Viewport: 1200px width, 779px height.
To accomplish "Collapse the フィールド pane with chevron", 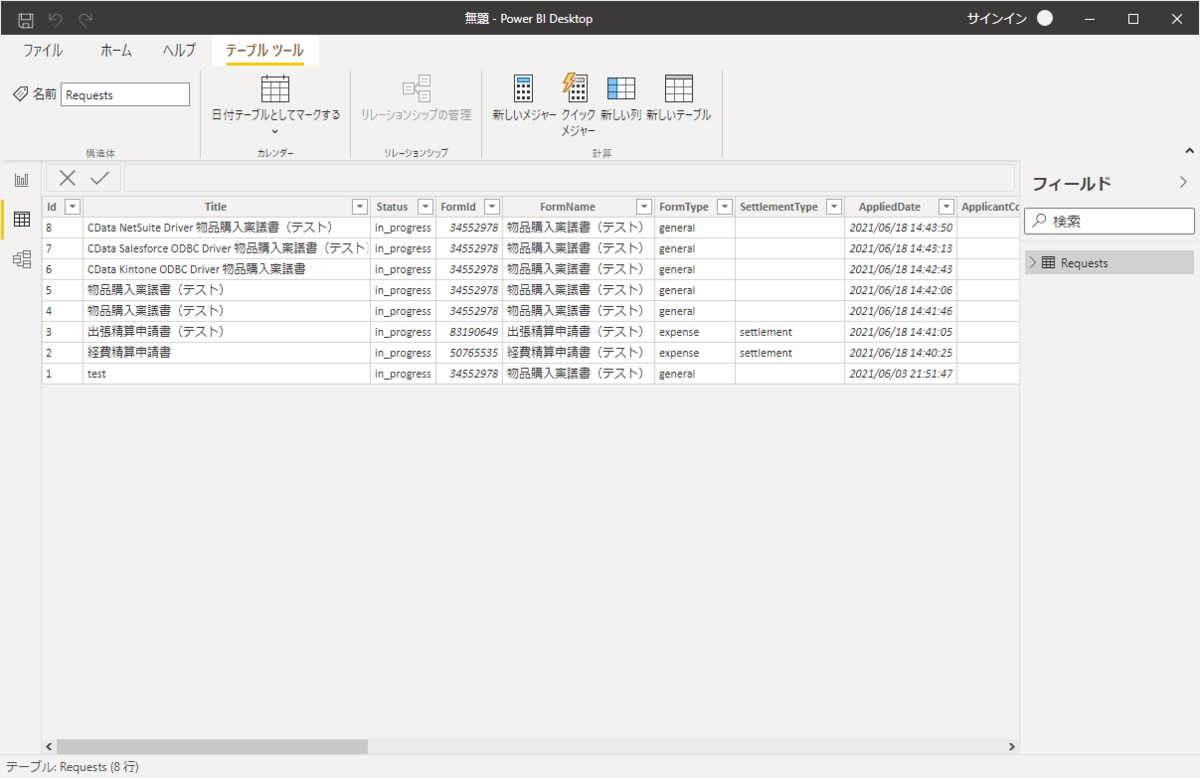I will 1183,183.
